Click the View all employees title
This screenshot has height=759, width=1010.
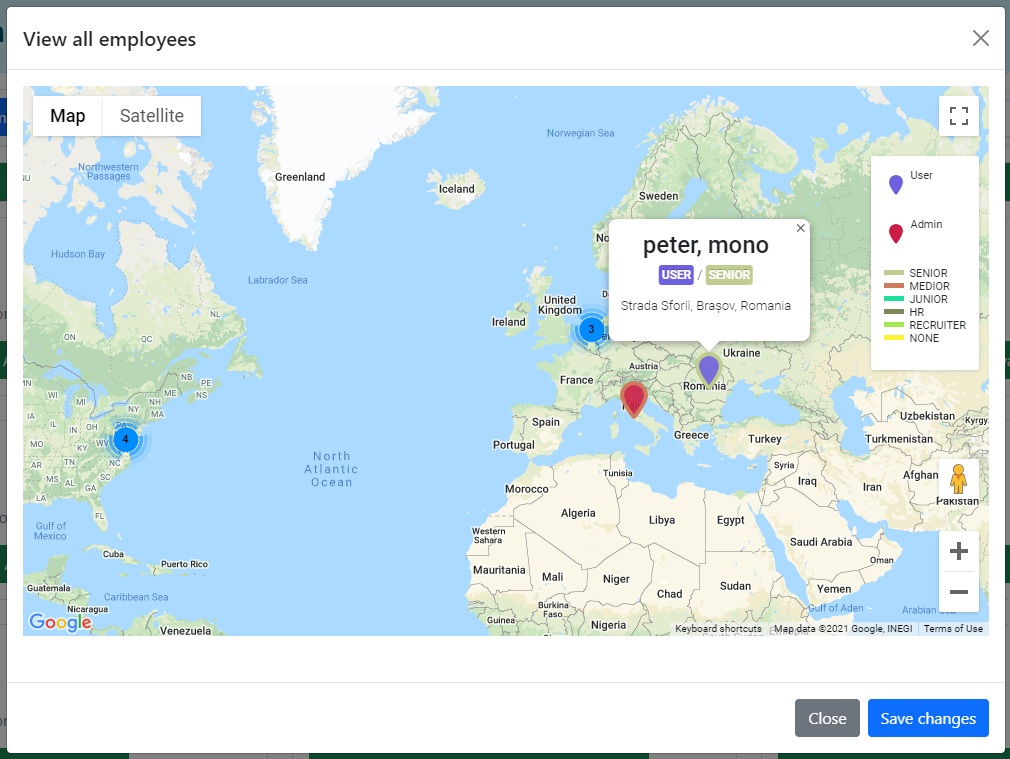(x=110, y=39)
